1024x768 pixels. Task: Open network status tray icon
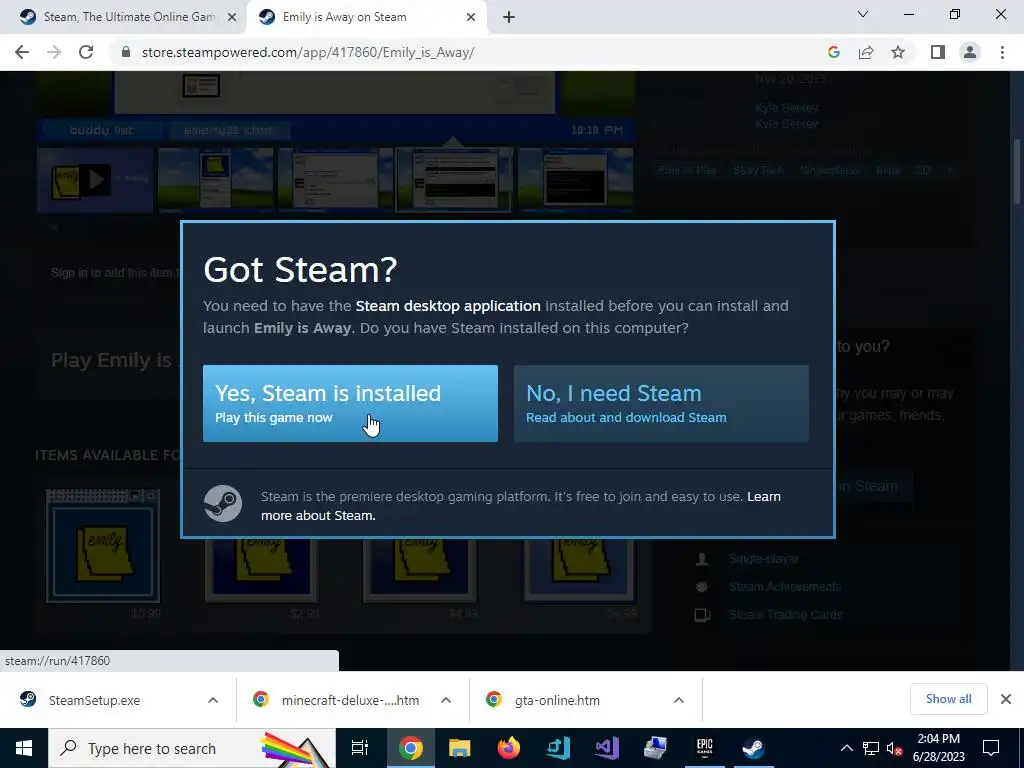coord(871,748)
